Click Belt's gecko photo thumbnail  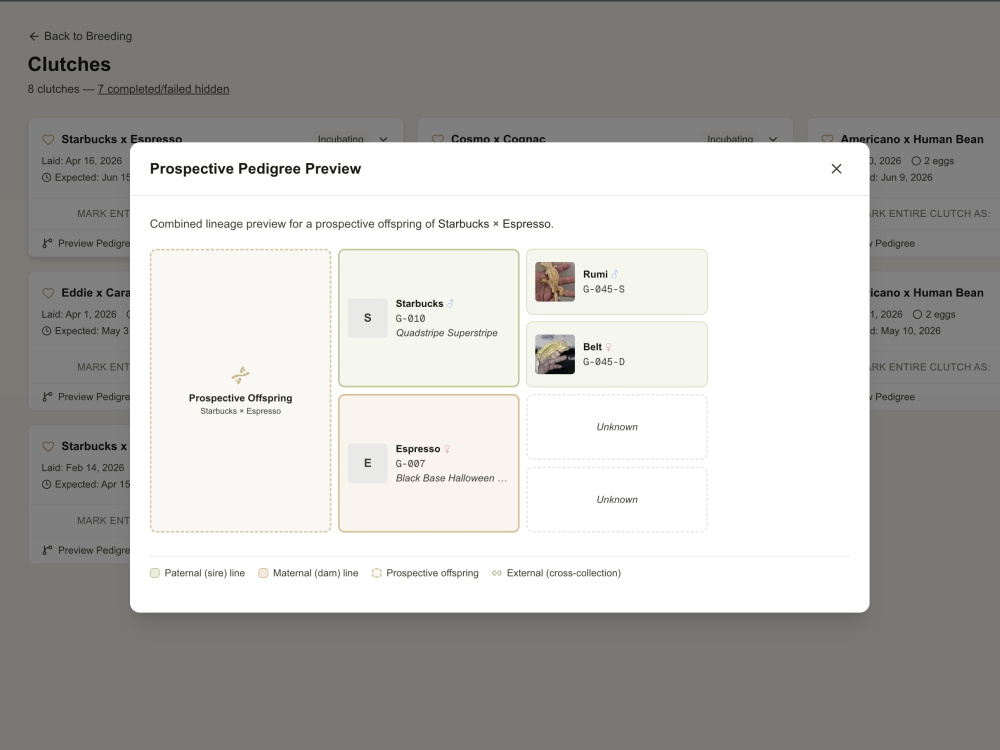[x=555, y=354]
